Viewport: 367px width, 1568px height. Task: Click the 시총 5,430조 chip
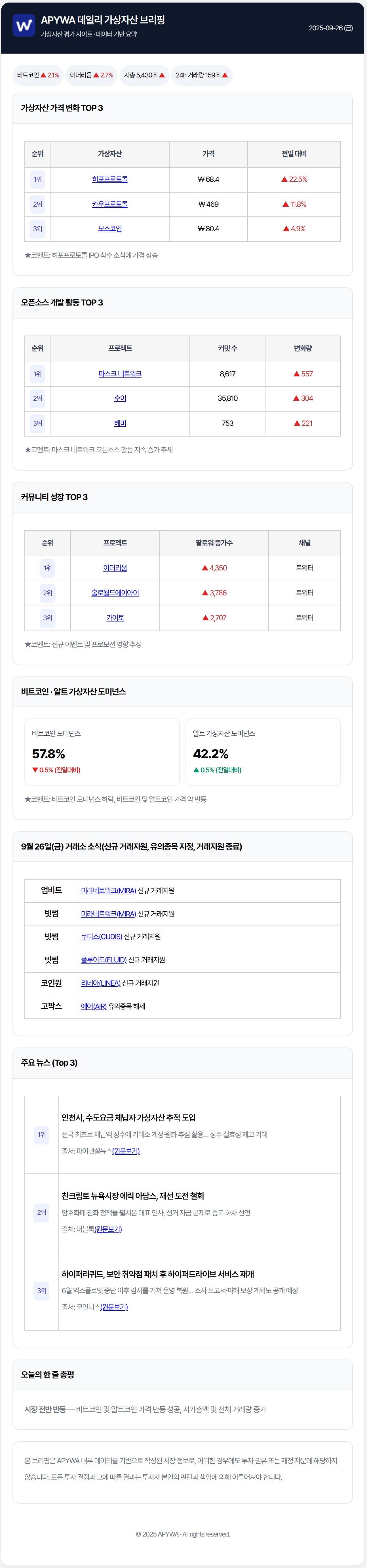[x=144, y=75]
